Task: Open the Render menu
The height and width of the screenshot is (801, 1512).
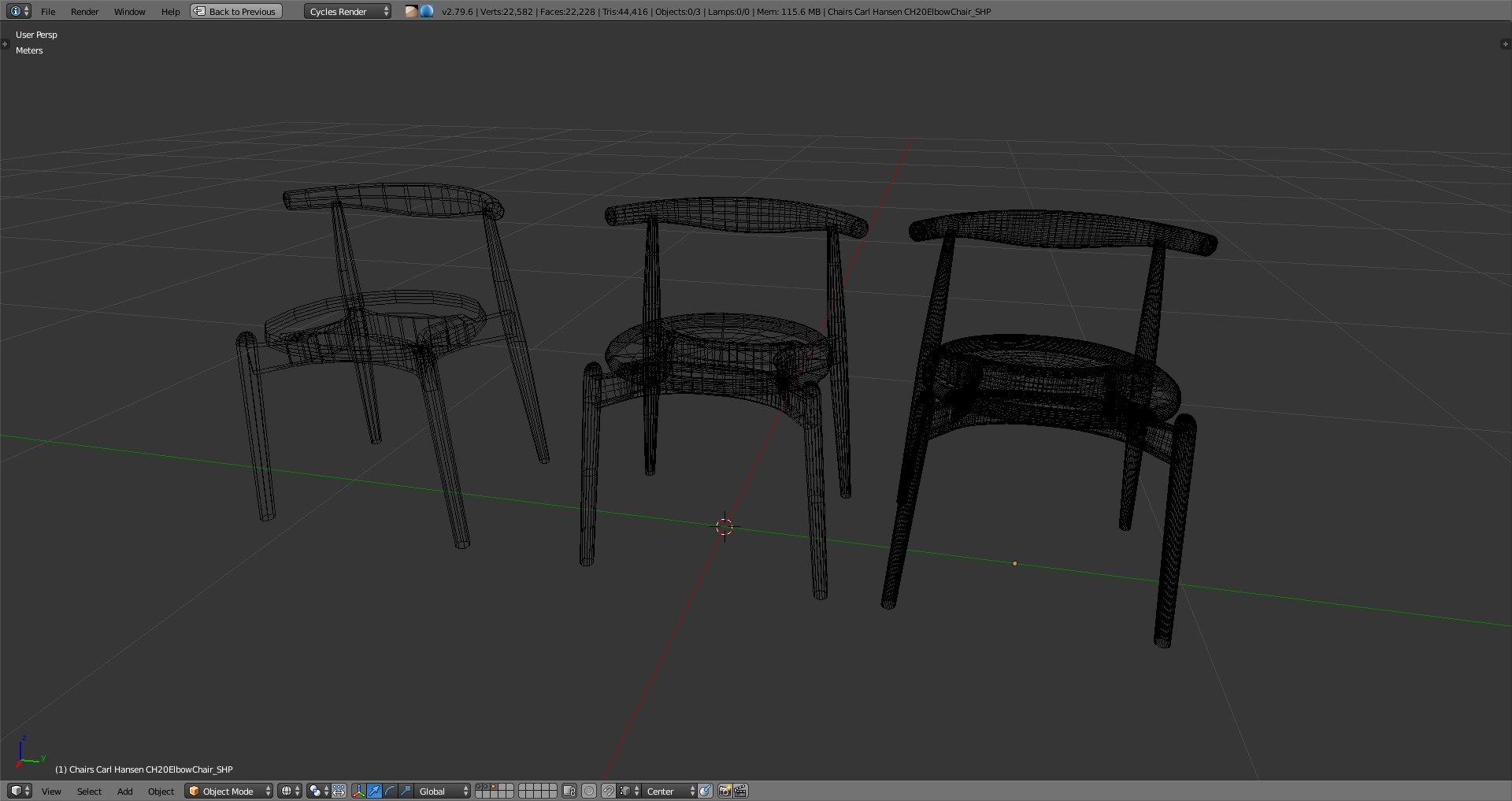Action: tap(84, 12)
